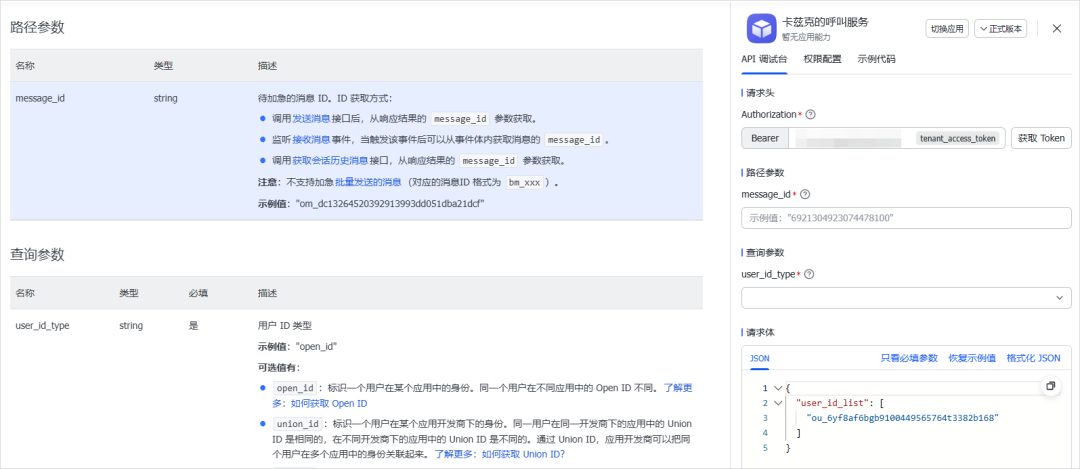
Task: Click the message_id input field
Action: [906, 218]
